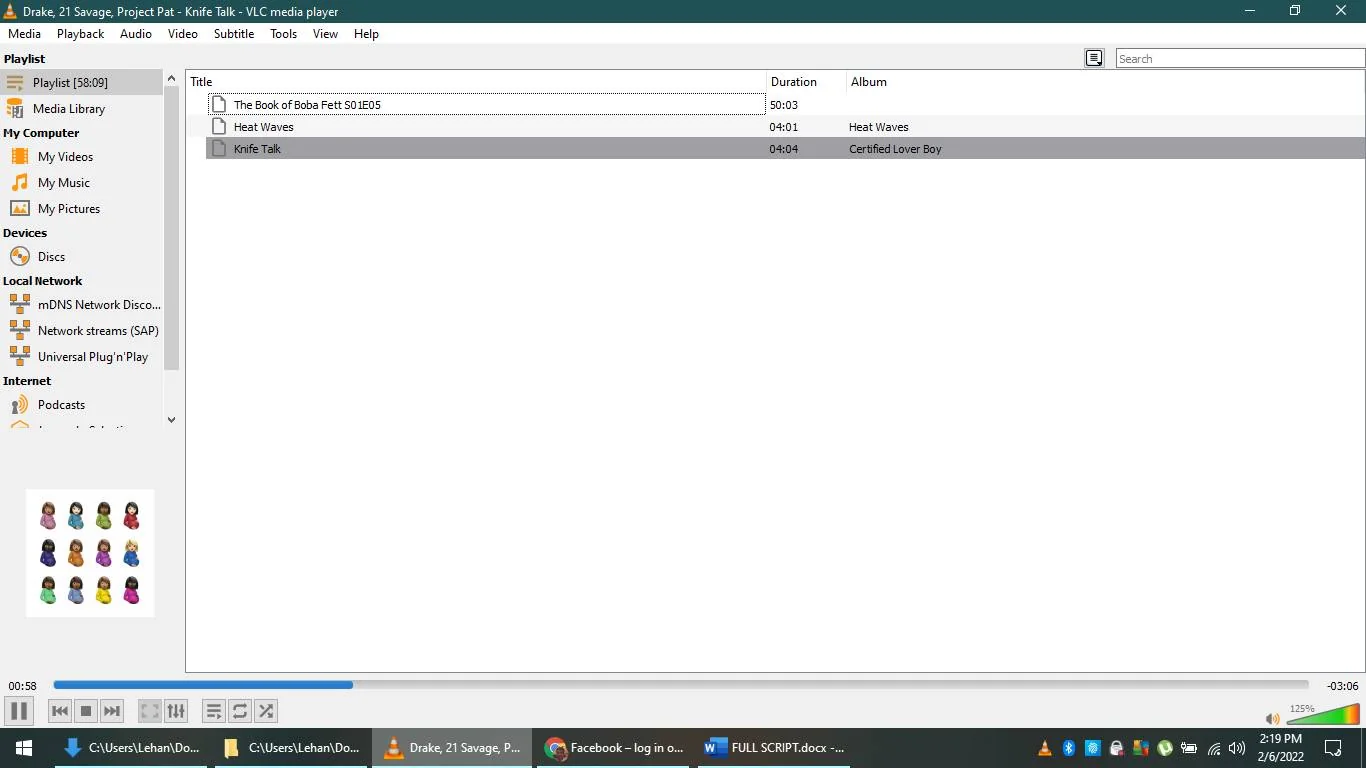Sort playlist by the Duration column
Viewport: 1366px width, 768px height.
[807, 82]
